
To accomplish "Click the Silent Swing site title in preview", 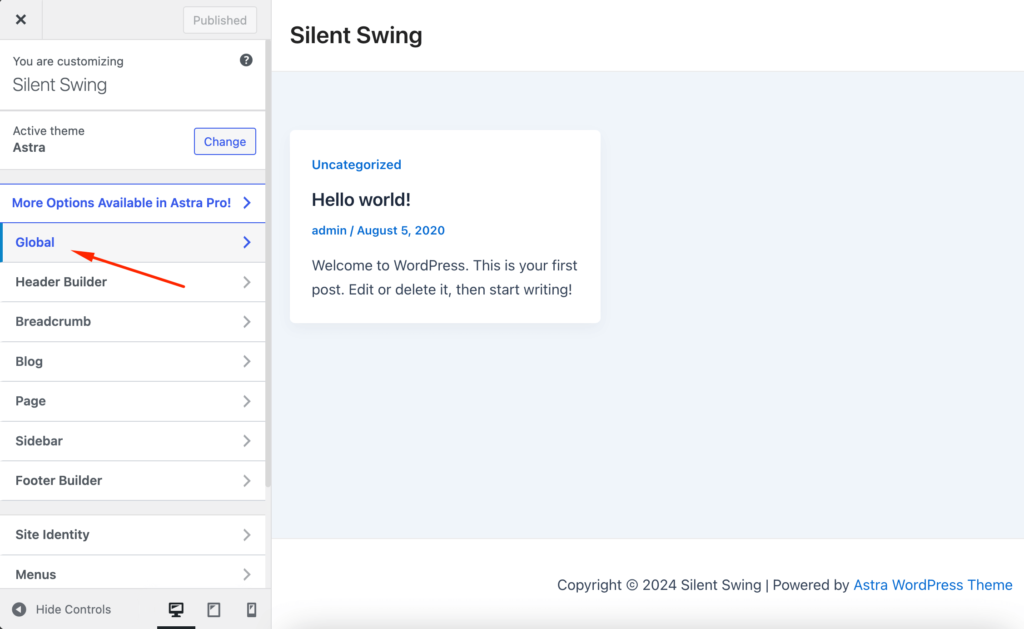I will tap(356, 35).
